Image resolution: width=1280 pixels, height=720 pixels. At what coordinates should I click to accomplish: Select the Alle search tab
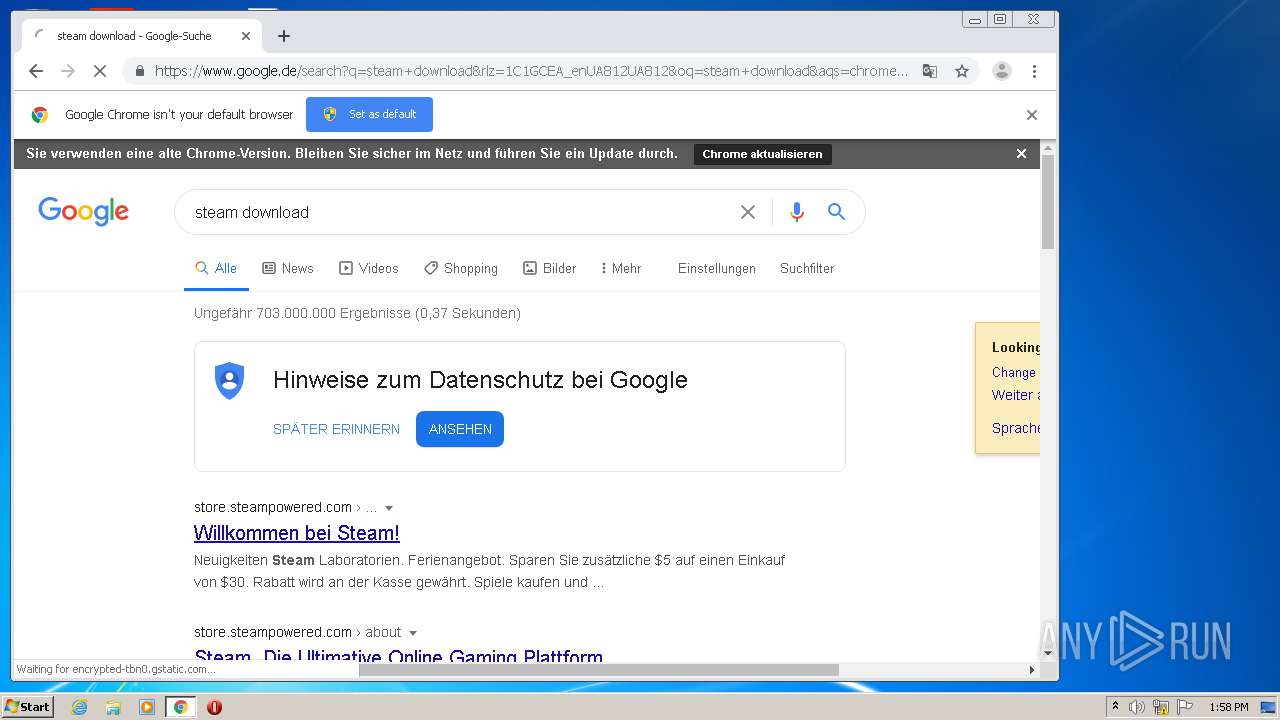(x=216, y=268)
